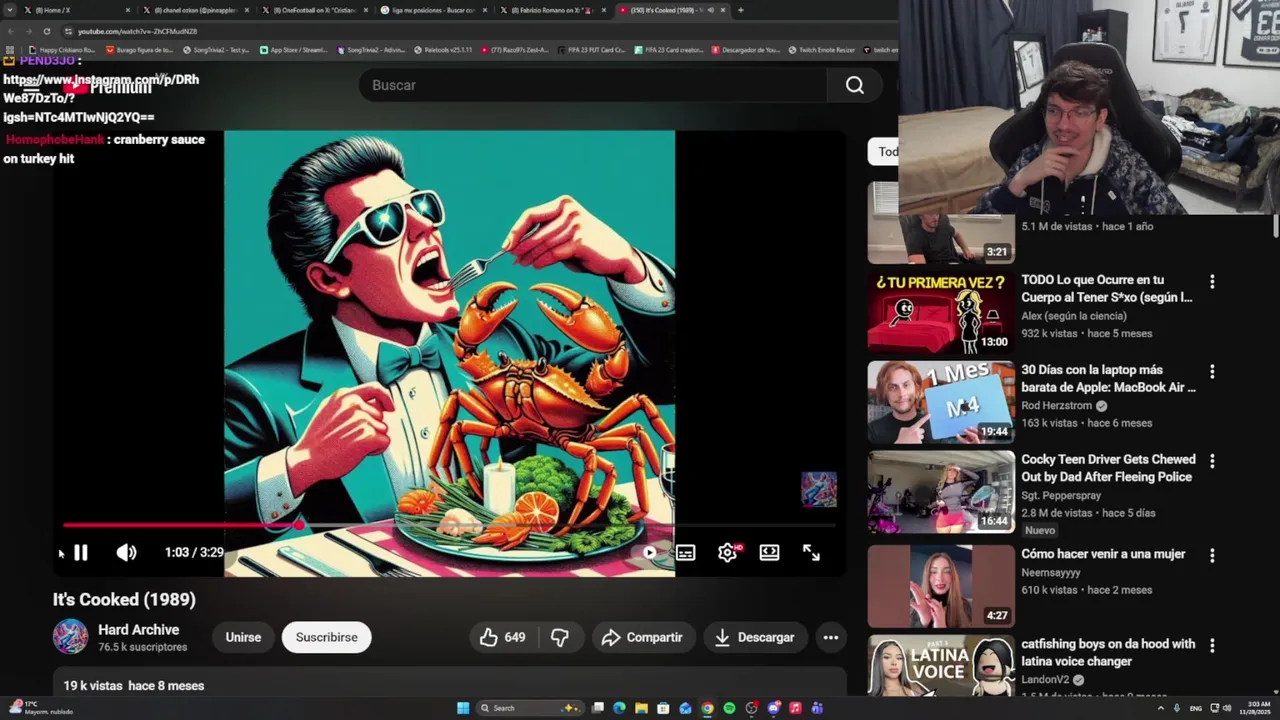
Task: Open the Windows Start menu
Action: pos(463,708)
